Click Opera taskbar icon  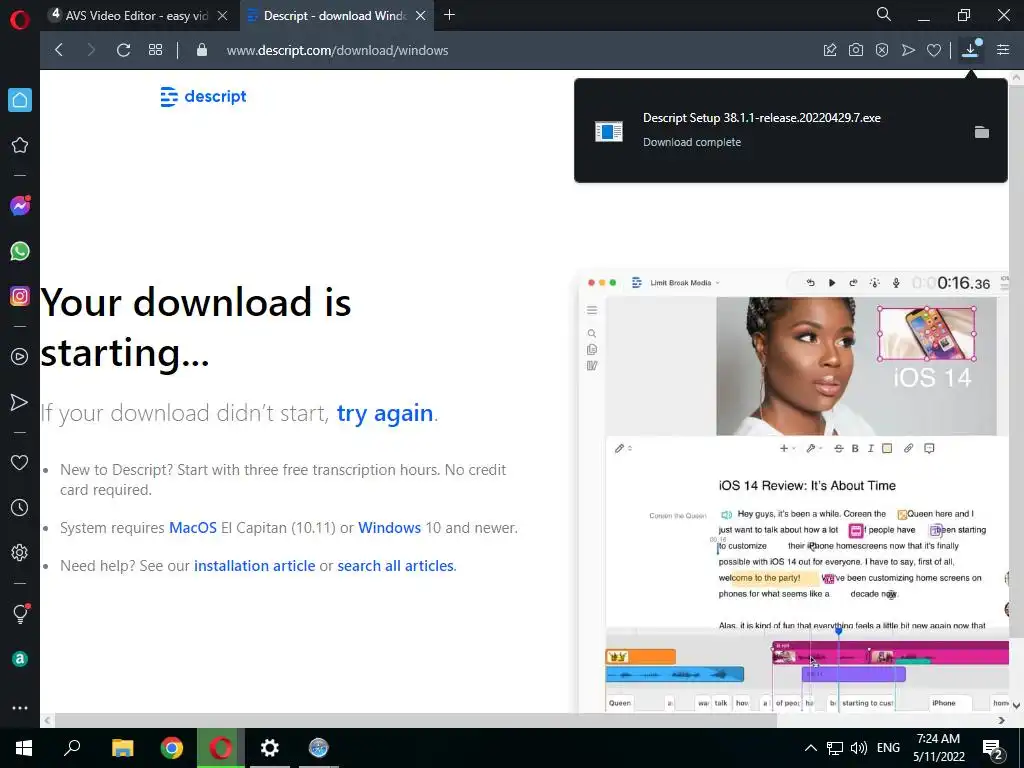tap(221, 748)
